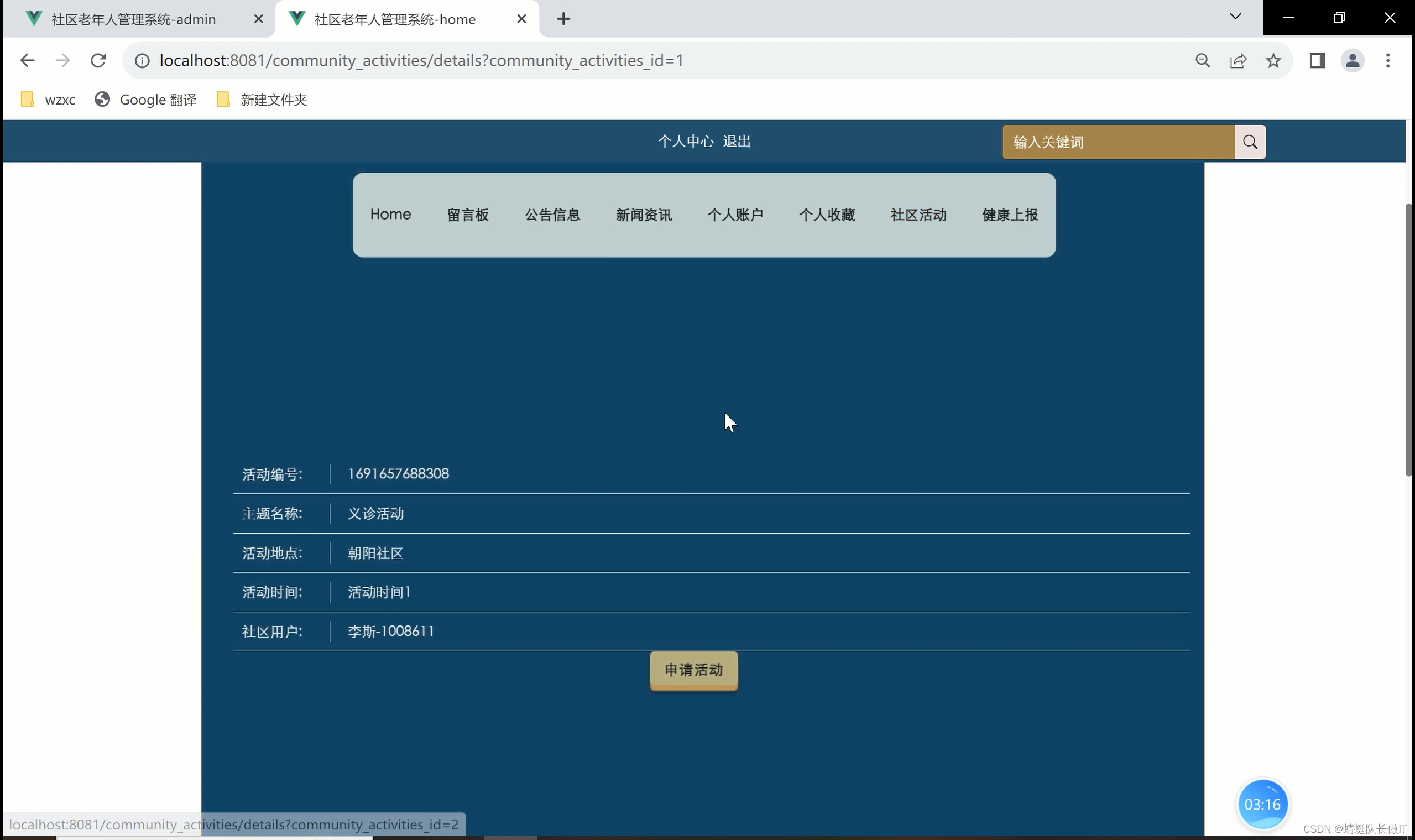Open 健康上报 navigation item
The image size is (1415, 840).
tap(1010, 215)
